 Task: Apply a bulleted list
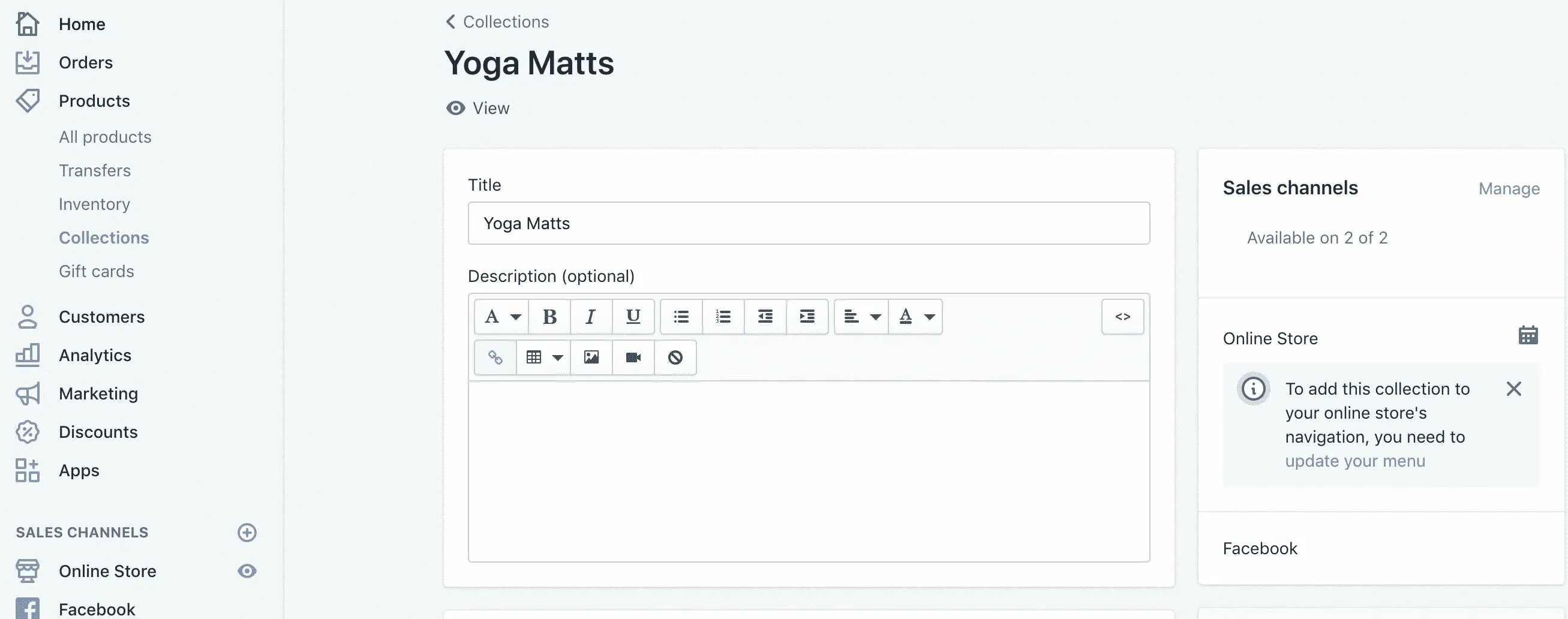(681, 317)
